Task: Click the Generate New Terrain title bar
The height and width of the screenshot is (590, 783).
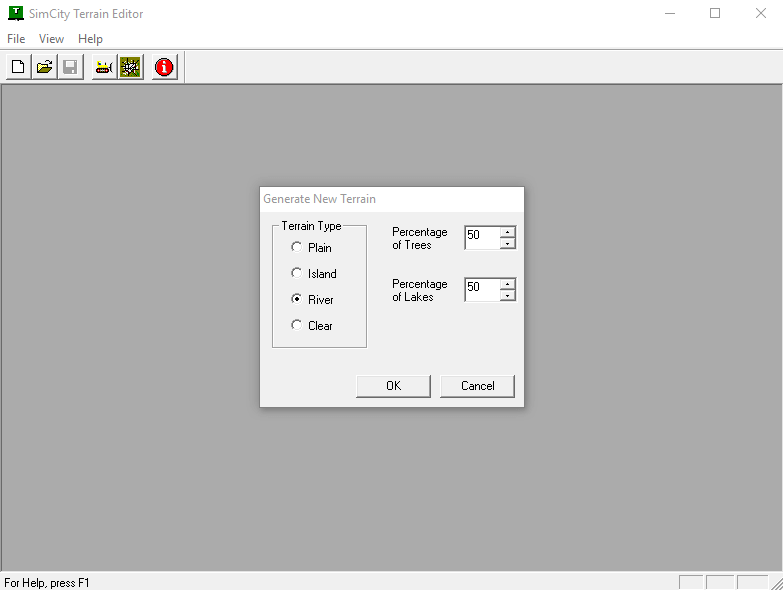Action: pyautogui.click(x=392, y=199)
